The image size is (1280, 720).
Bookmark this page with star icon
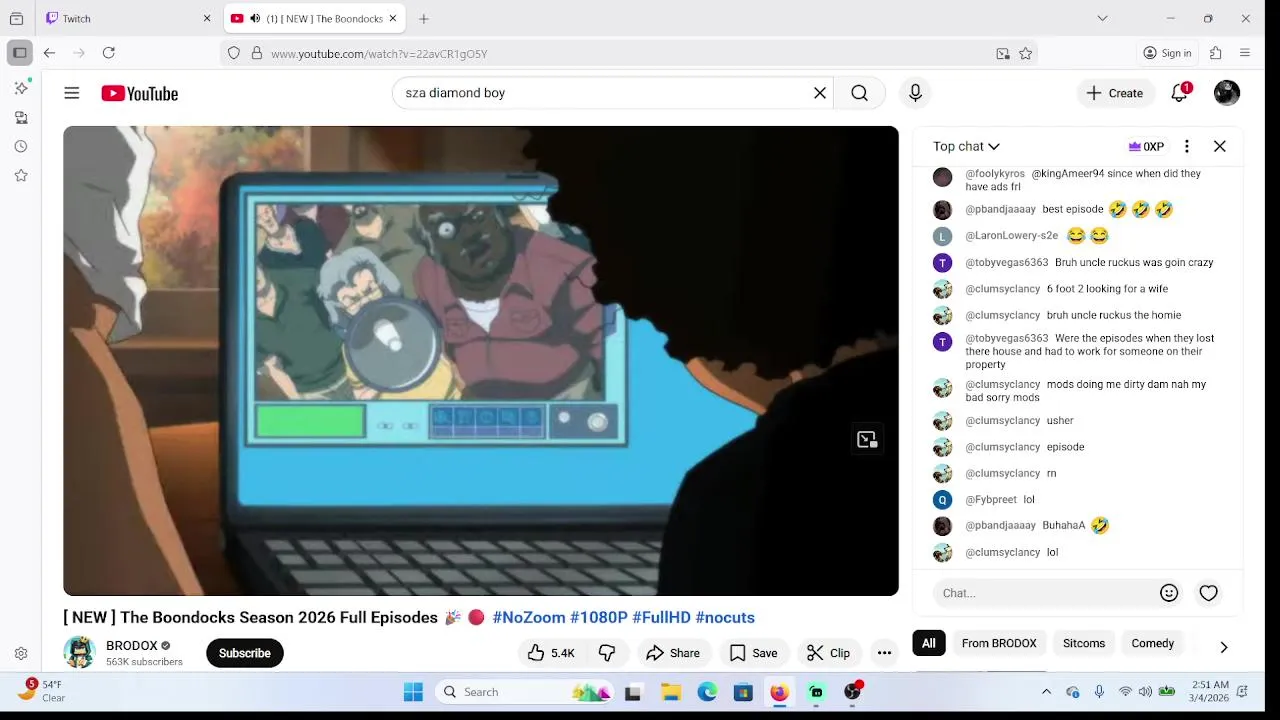[x=1025, y=54]
